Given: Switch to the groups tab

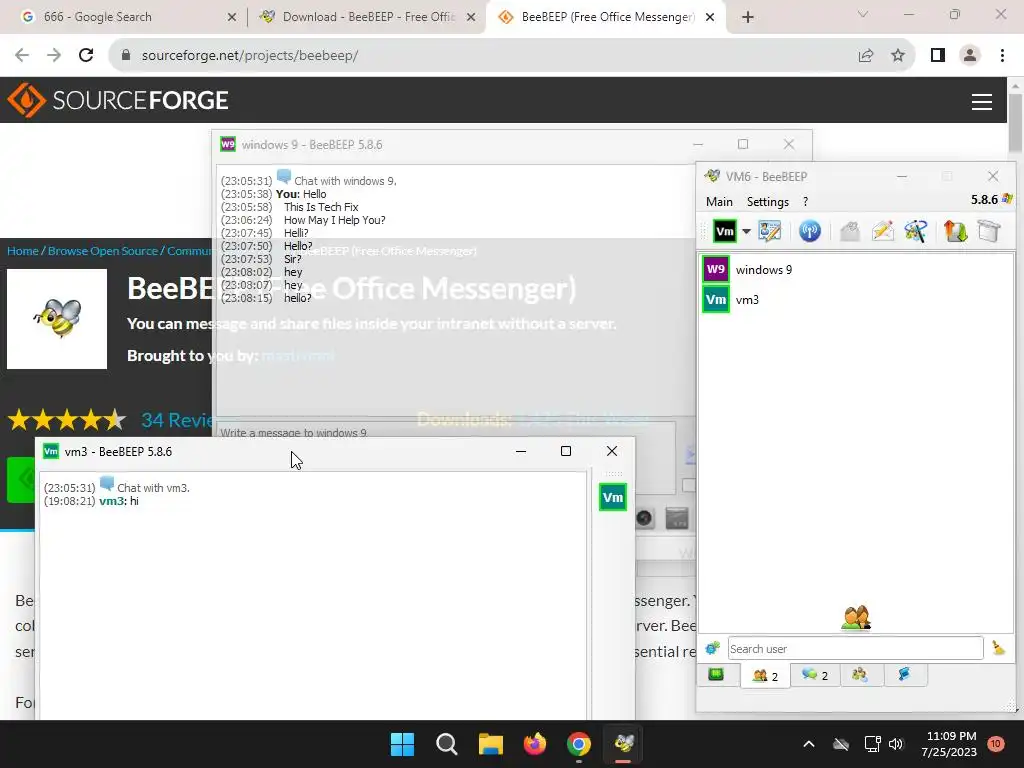Looking at the screenshot, I should pos(859,675).
